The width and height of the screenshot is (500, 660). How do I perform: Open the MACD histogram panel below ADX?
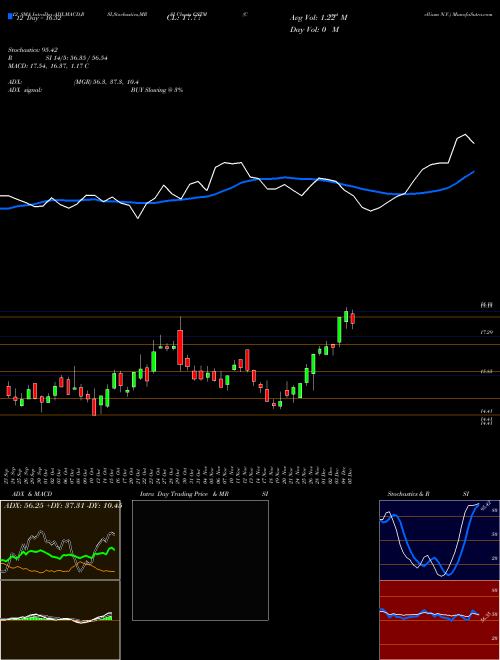click(60, 620)
